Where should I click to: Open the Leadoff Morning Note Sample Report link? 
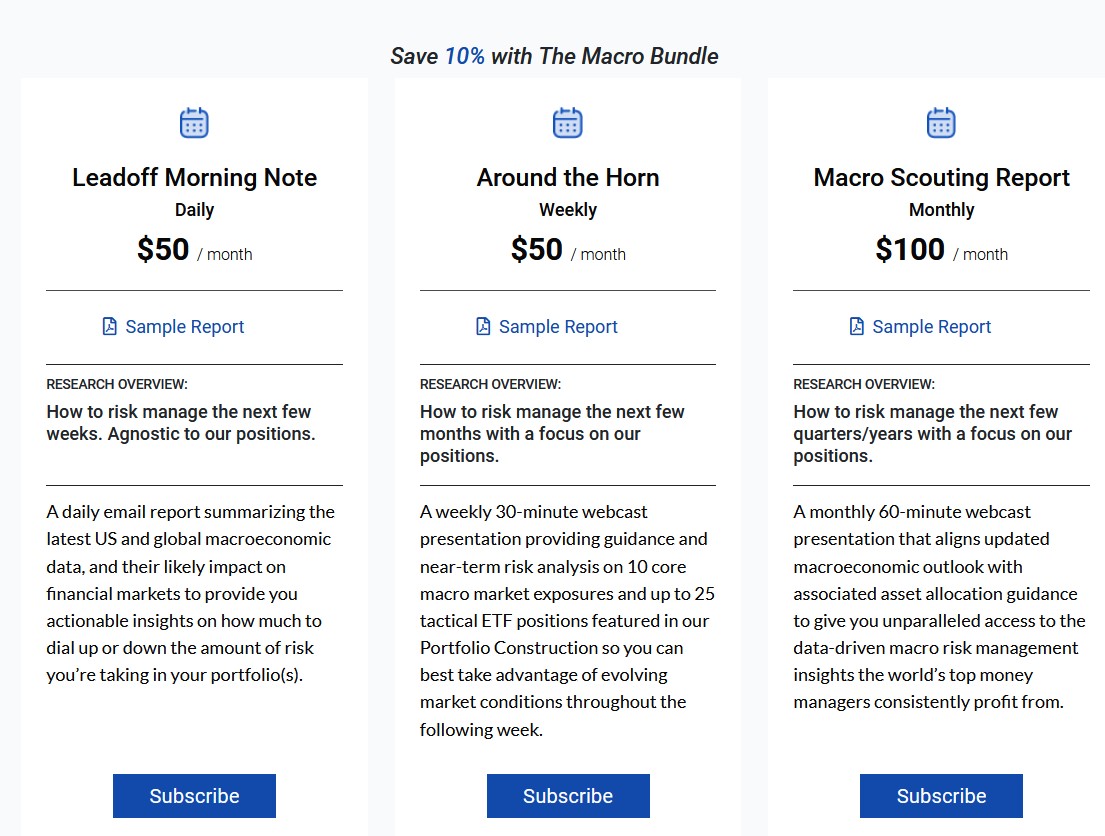pyautogui.click(x=185, y=327)
